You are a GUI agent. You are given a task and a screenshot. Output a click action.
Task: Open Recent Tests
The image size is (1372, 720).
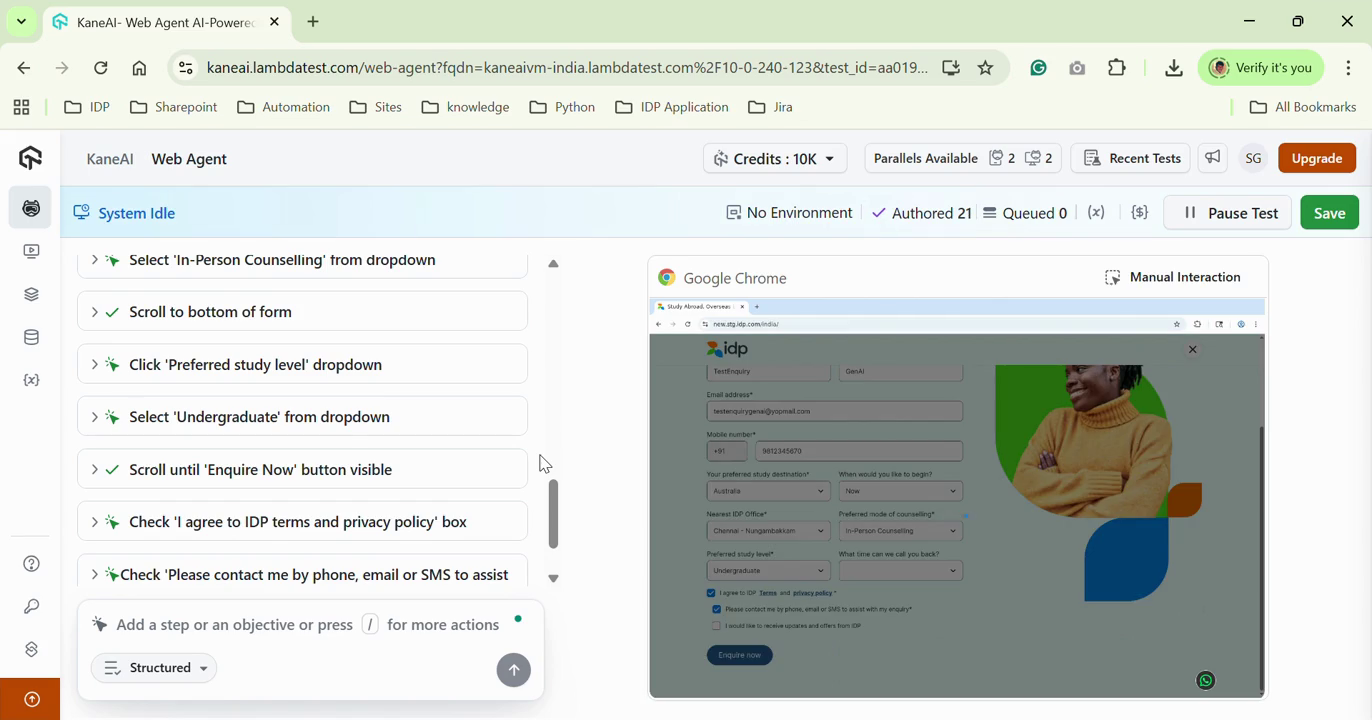[x=1132, y=158]
